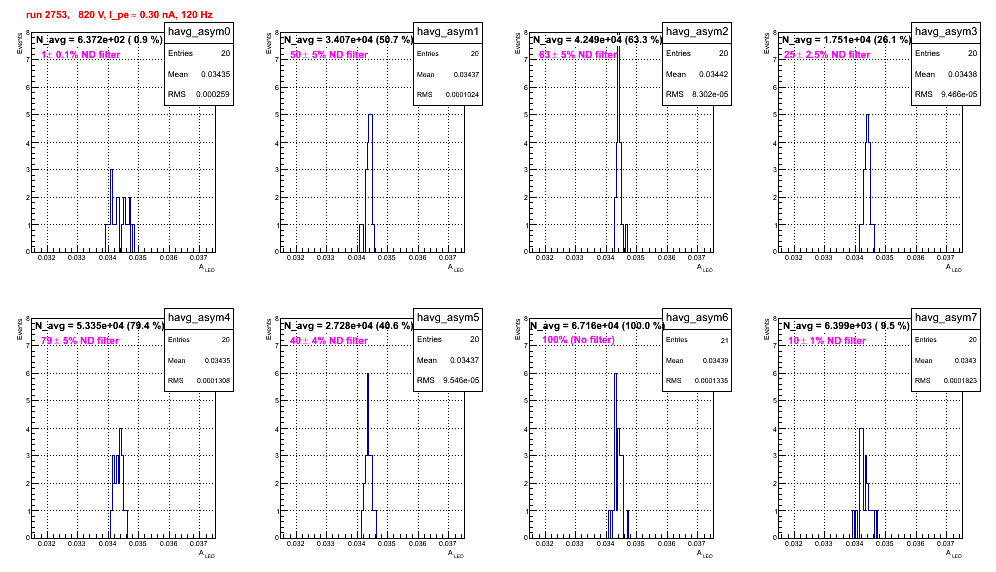This screenshot has width=996, height=572.
Task: Click the N_avg = 4.249e+04 label
Action: (597, 39)
